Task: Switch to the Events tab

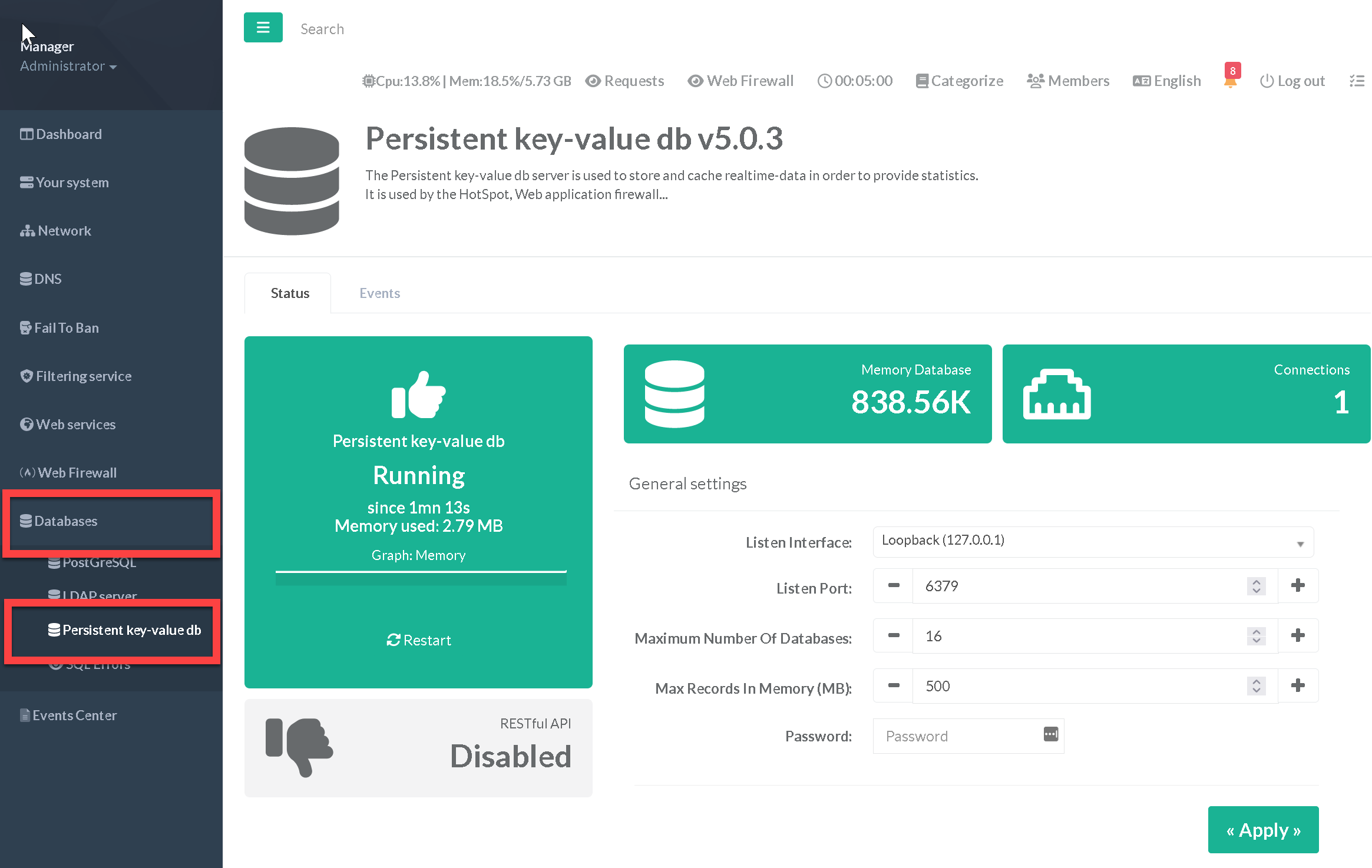Action: [x=379, y=293]
